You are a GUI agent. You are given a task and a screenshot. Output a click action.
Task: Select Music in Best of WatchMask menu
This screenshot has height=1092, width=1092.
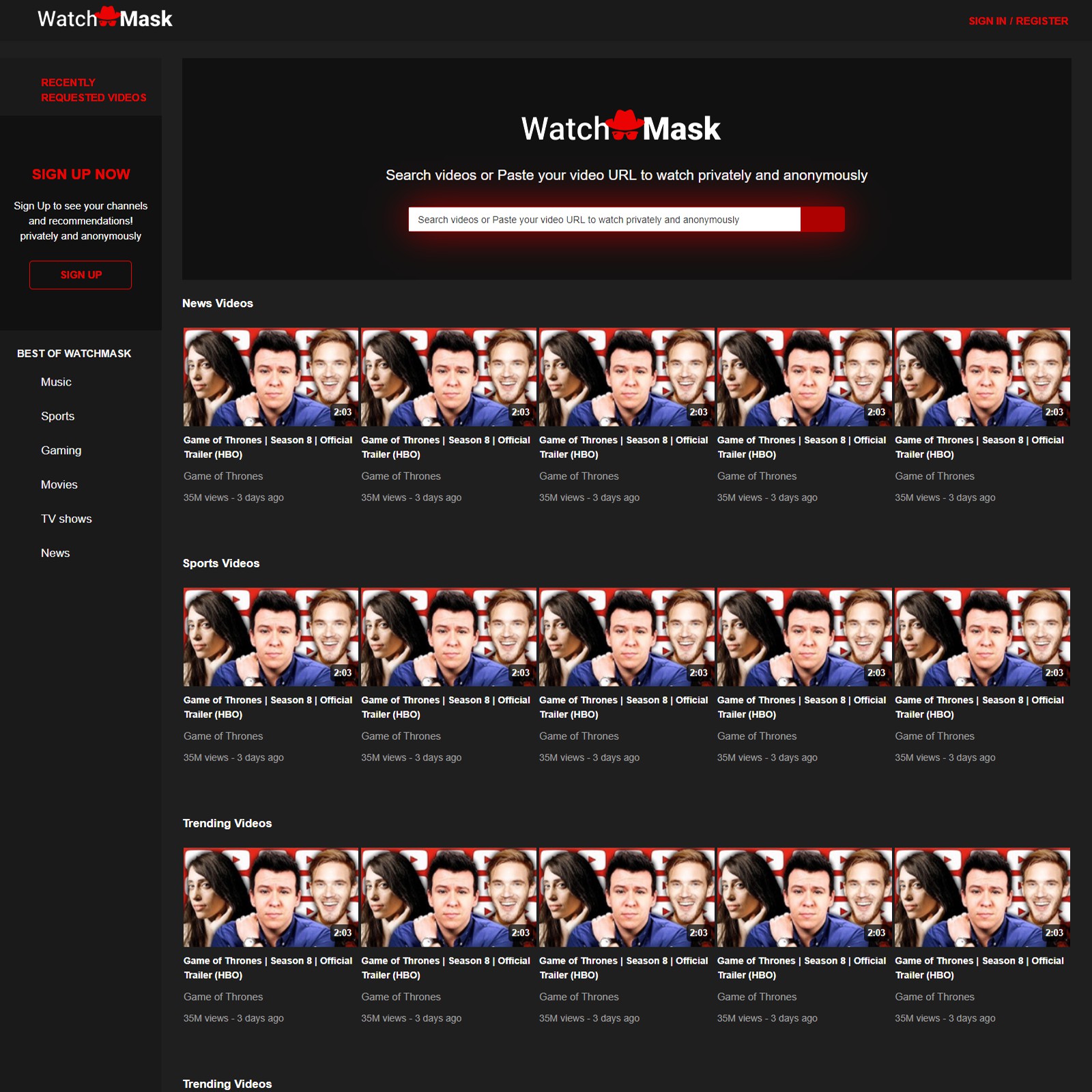56,382
